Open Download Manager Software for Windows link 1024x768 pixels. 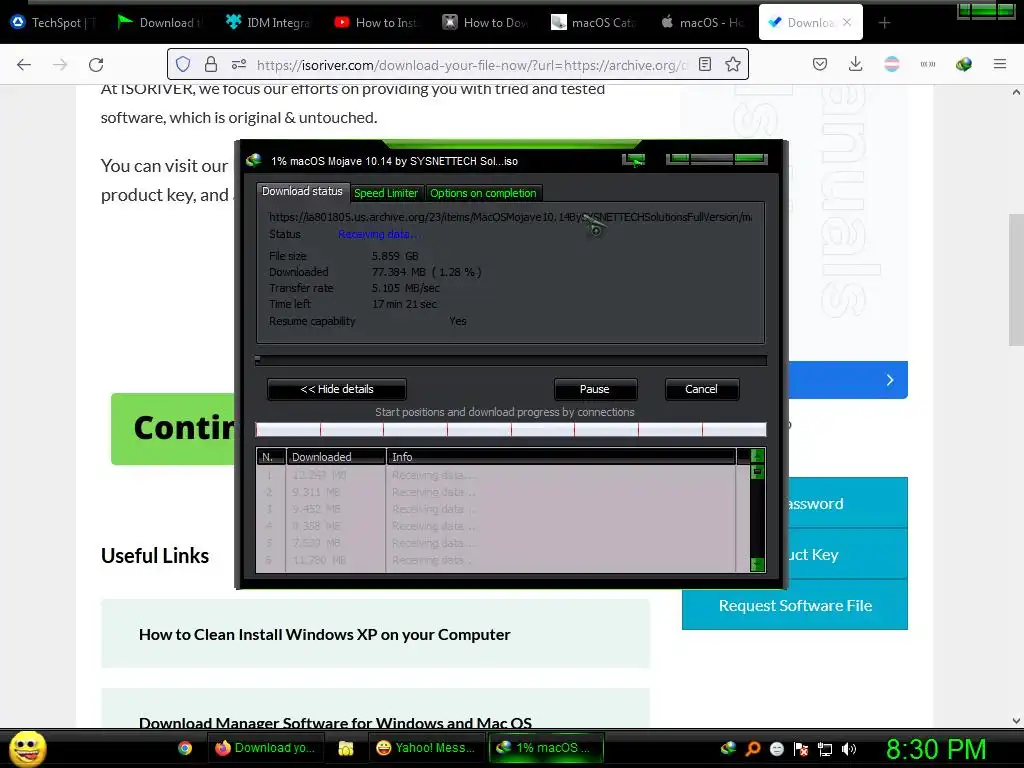[x=335, y=722]
